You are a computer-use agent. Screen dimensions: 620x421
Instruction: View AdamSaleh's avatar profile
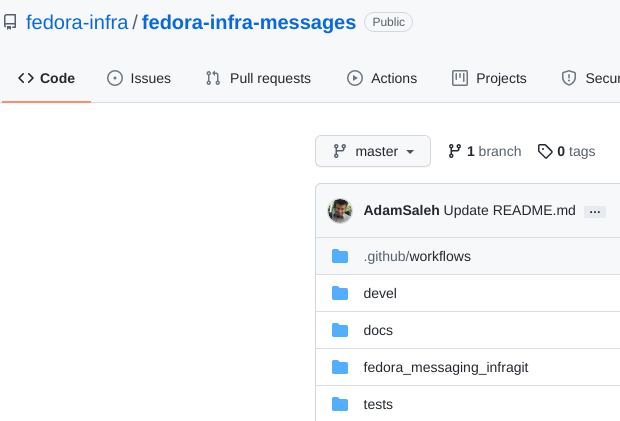[x=340, y=211]
